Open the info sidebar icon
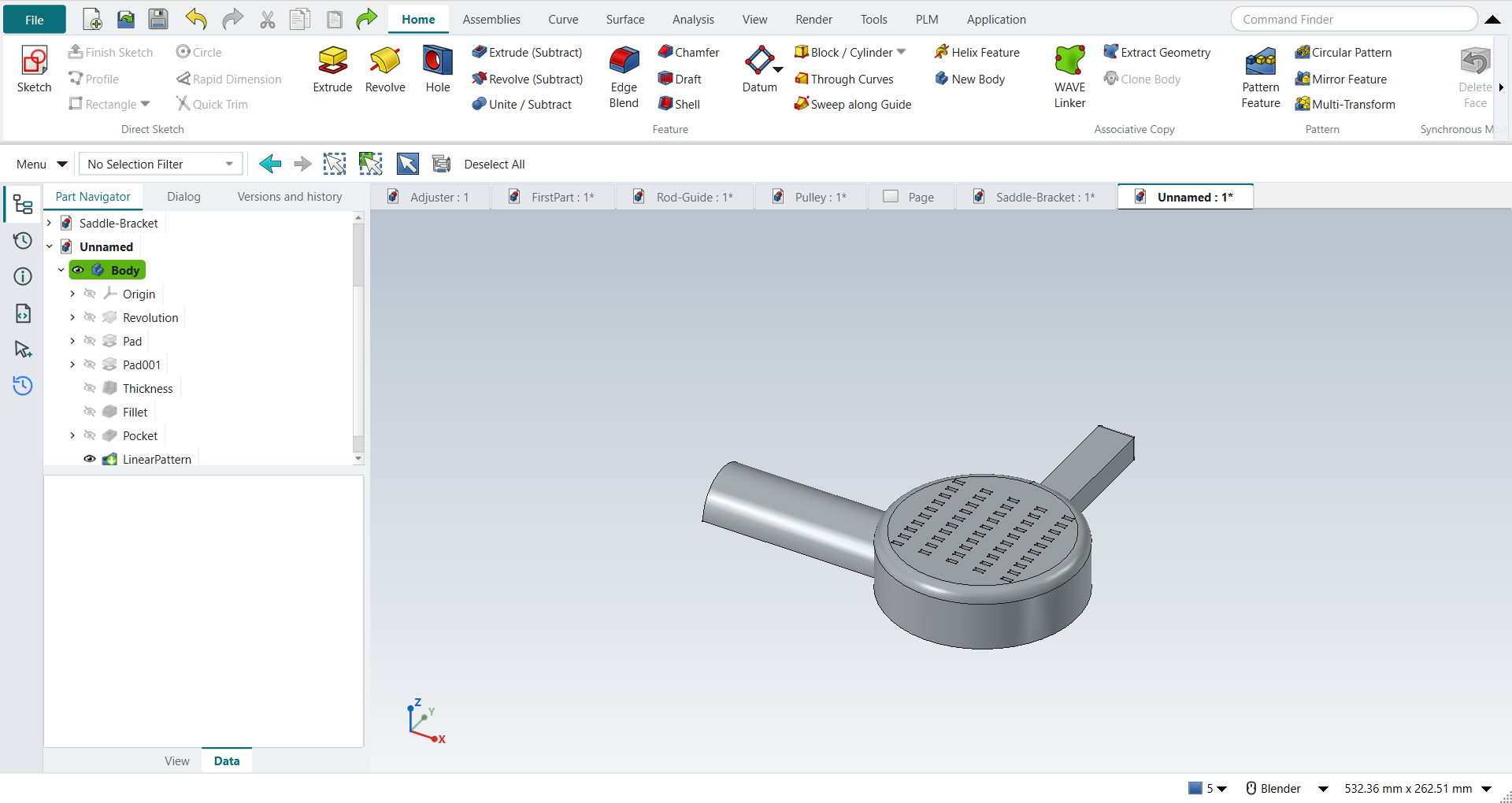This screenshot has width=1512, height=803. (23, 276)
